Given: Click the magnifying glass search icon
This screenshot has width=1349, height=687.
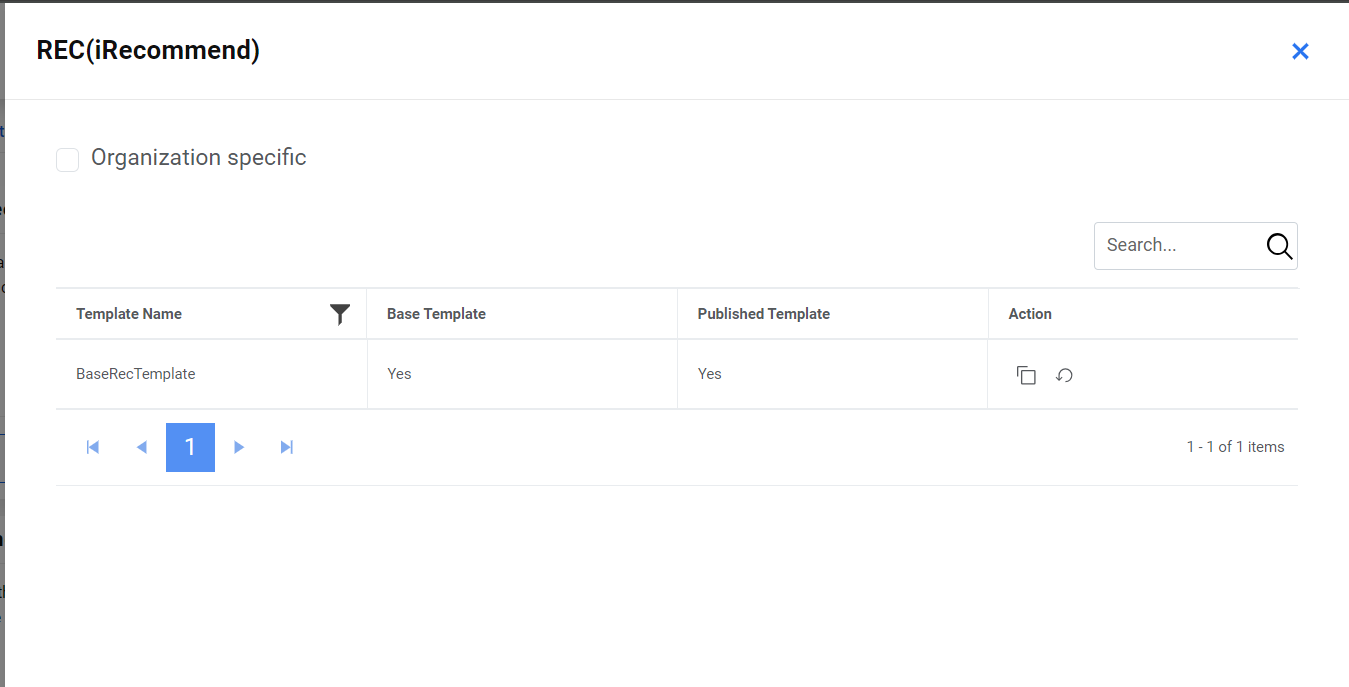Looking at the screenshot, I should [x=1279, y=246].
